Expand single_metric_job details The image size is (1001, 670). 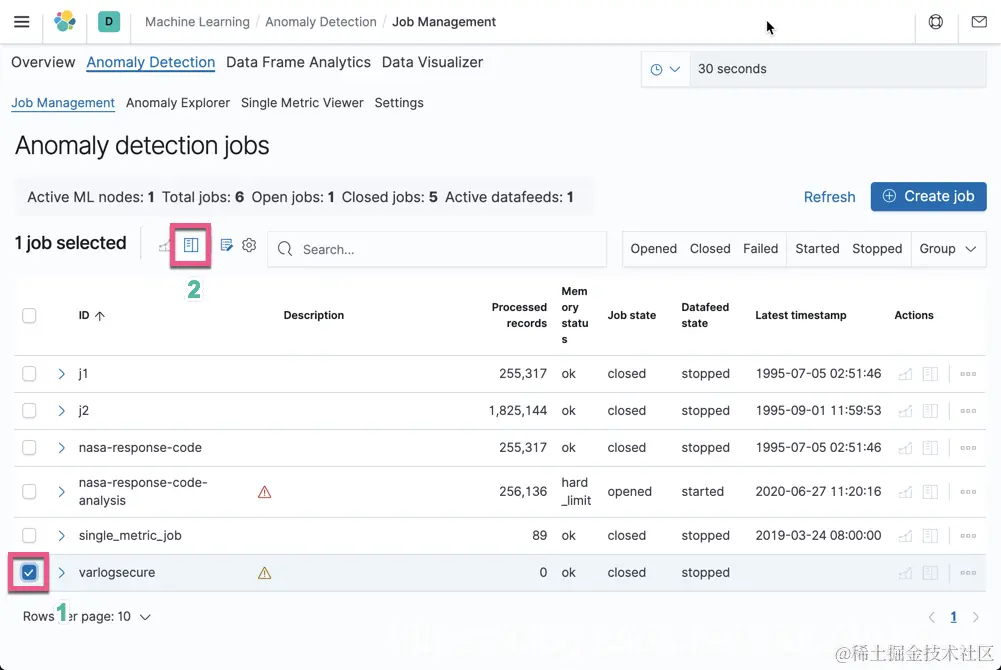tap(61, 536)
